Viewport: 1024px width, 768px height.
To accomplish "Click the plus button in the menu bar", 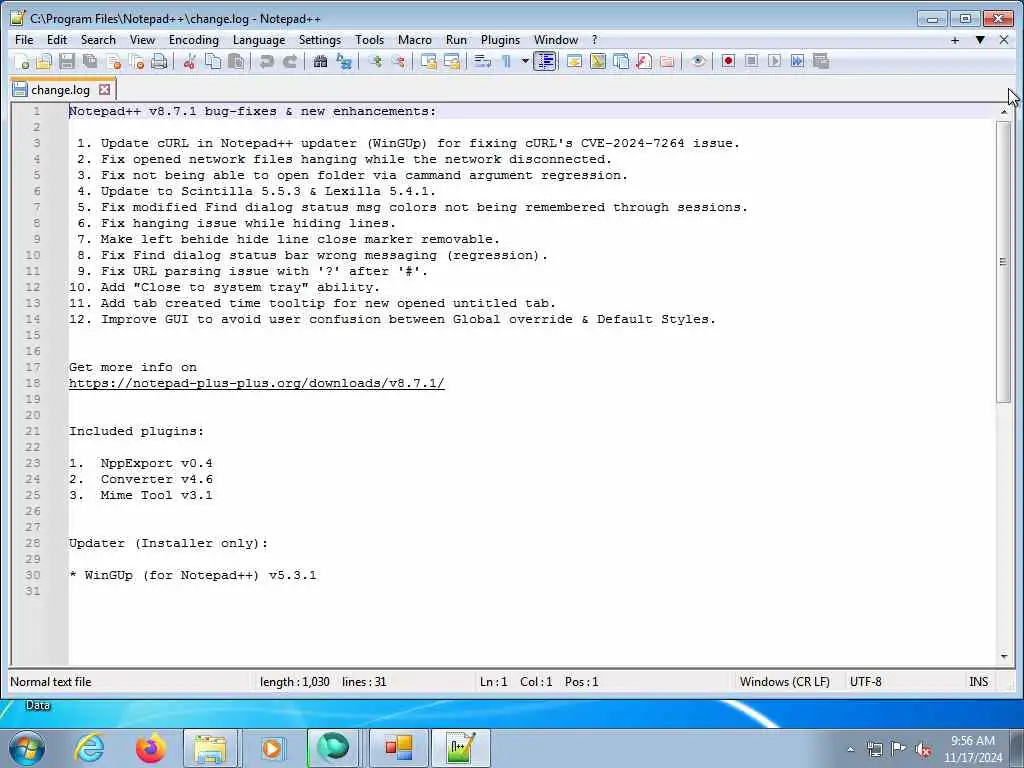I will pos(955,40).
